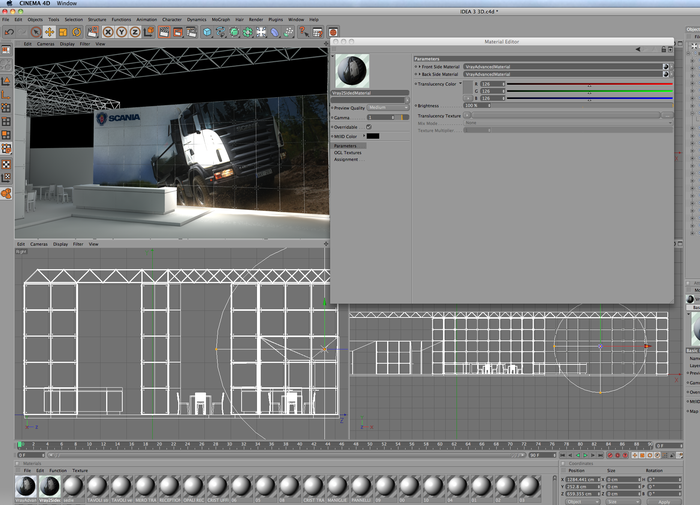Adjust the red translucency slider
700x505 pixels.
pyautogui.click(x=589, y=84)
